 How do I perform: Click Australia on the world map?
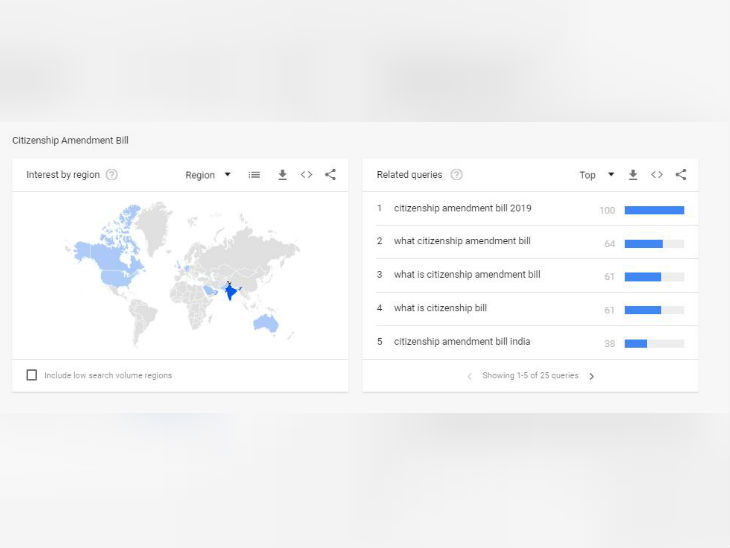coord(266,322)
